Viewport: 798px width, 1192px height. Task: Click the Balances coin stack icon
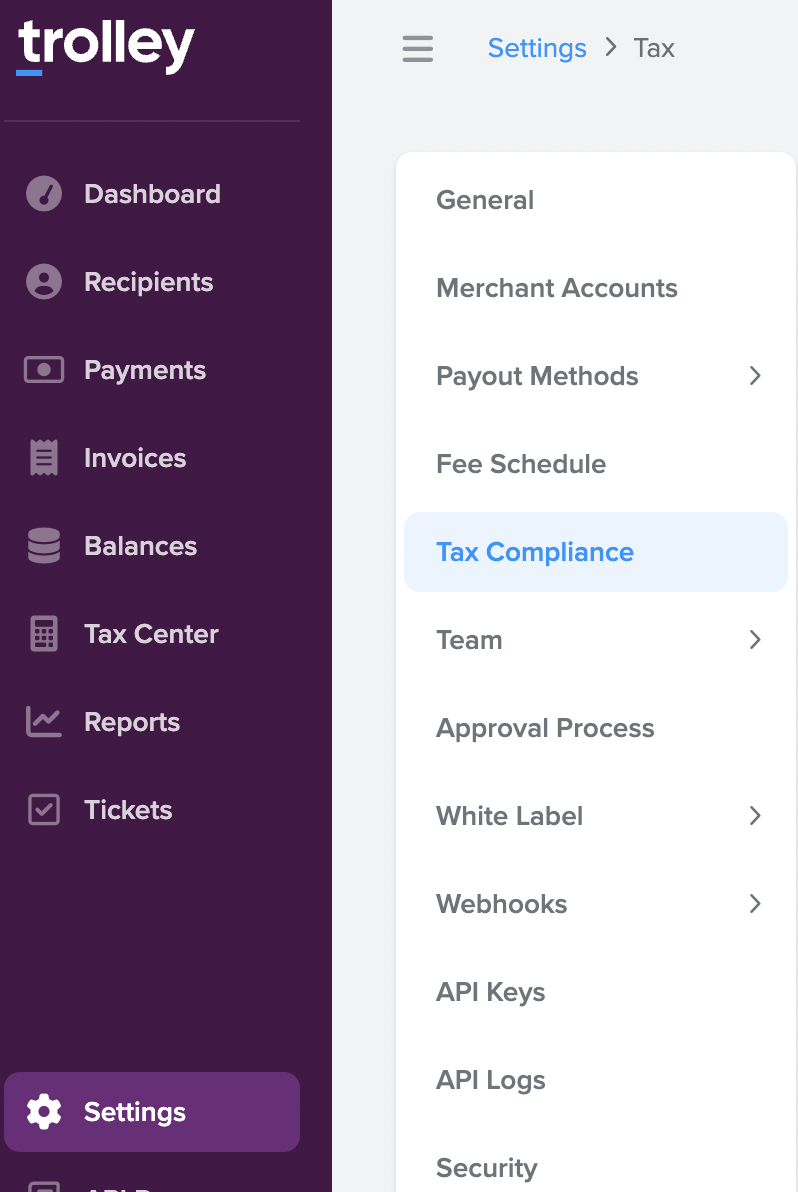[x=44, y=546]
